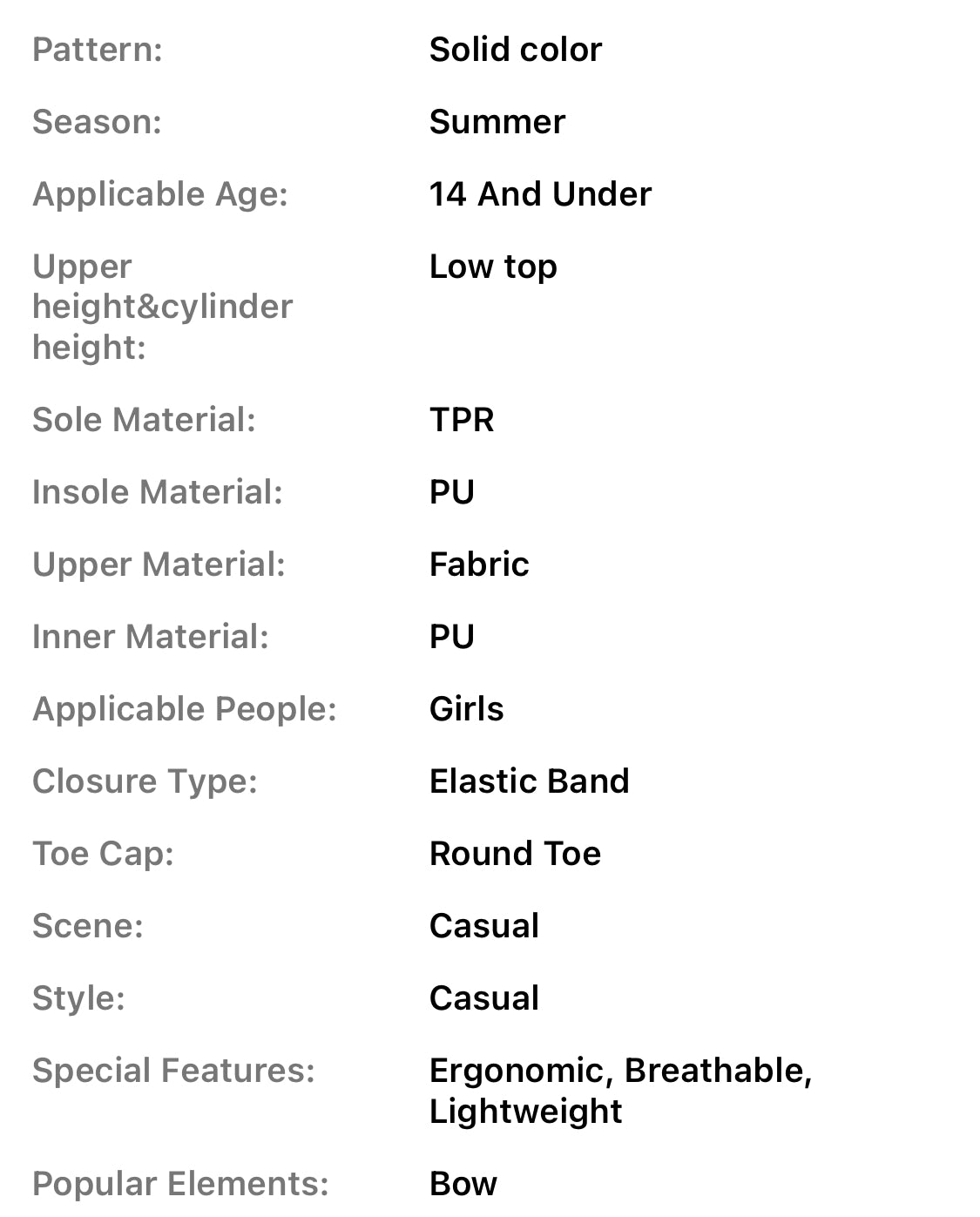
Task: Tap the Style label
Action: (x=78, y=998)
